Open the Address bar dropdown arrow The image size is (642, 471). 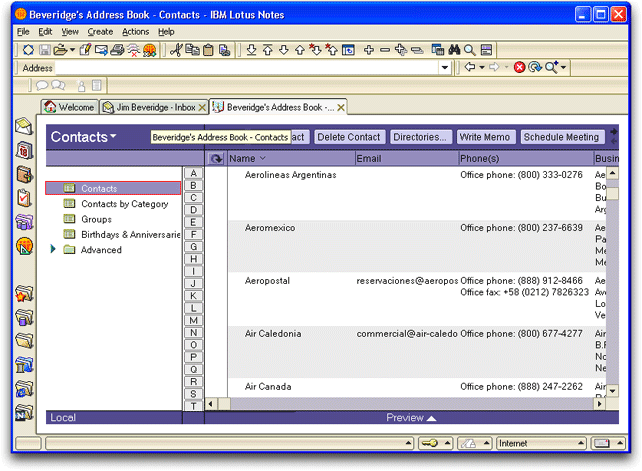445,68
